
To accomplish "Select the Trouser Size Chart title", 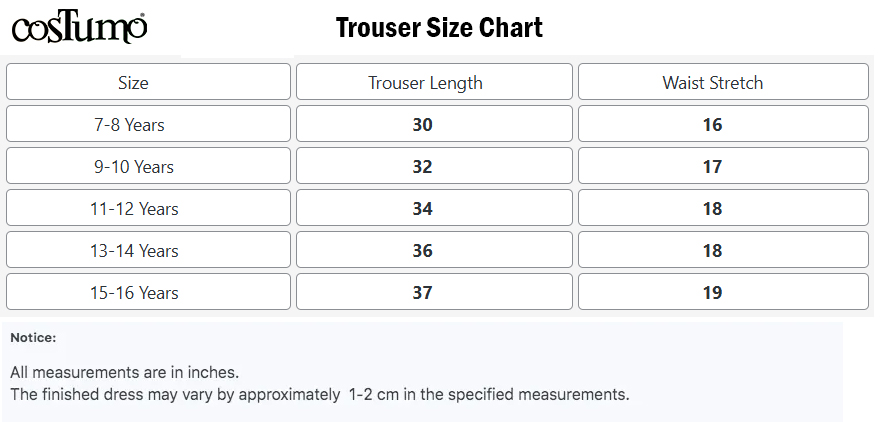I will tap(439, 27).
